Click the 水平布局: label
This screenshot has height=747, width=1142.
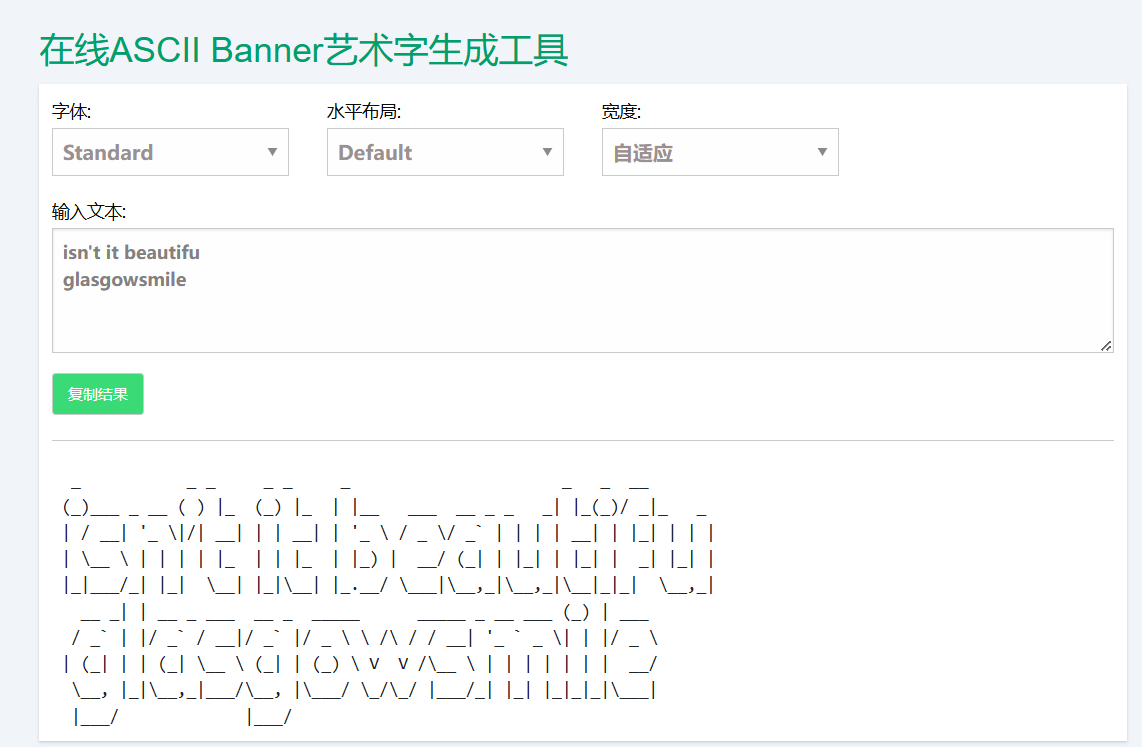[364, 111]
